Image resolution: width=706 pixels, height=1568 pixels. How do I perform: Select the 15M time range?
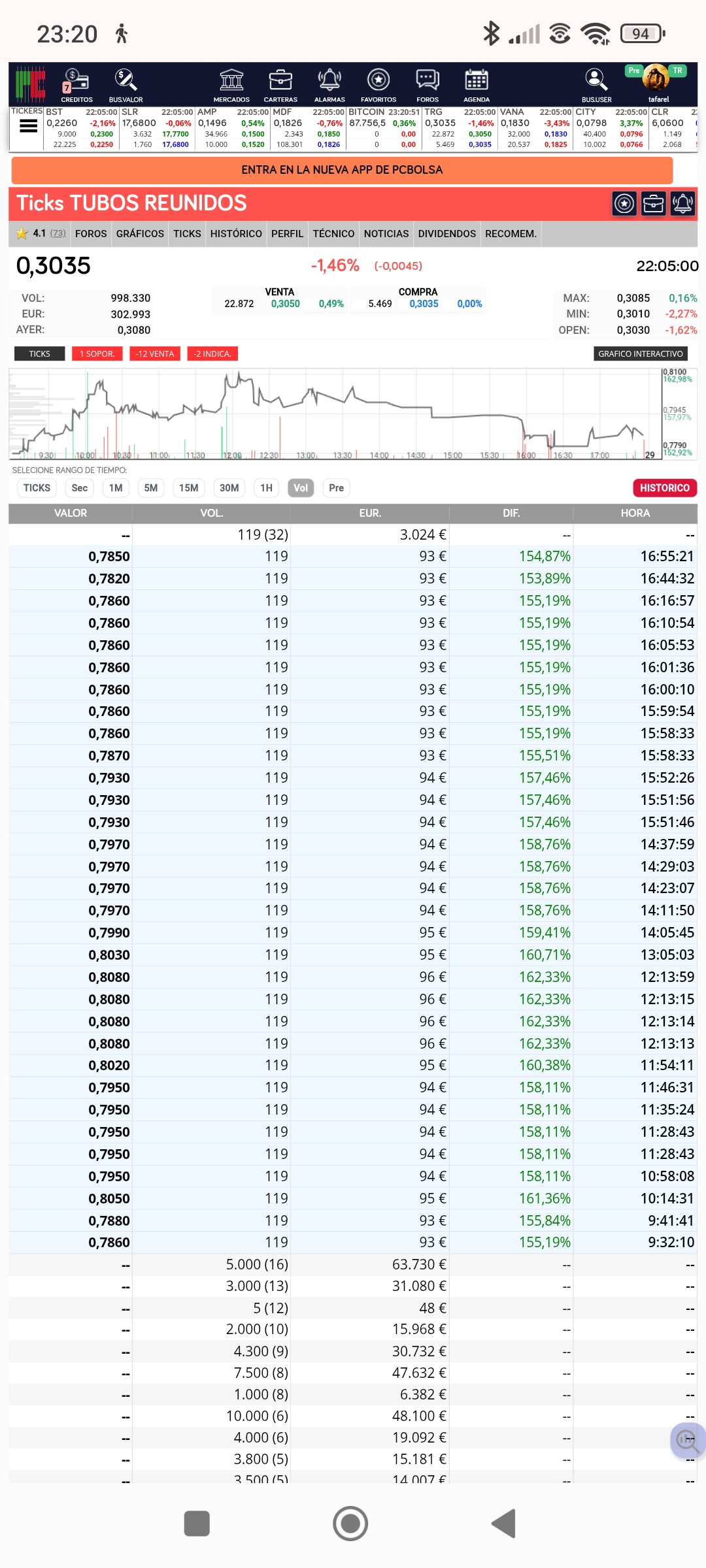tap(188, 488)
